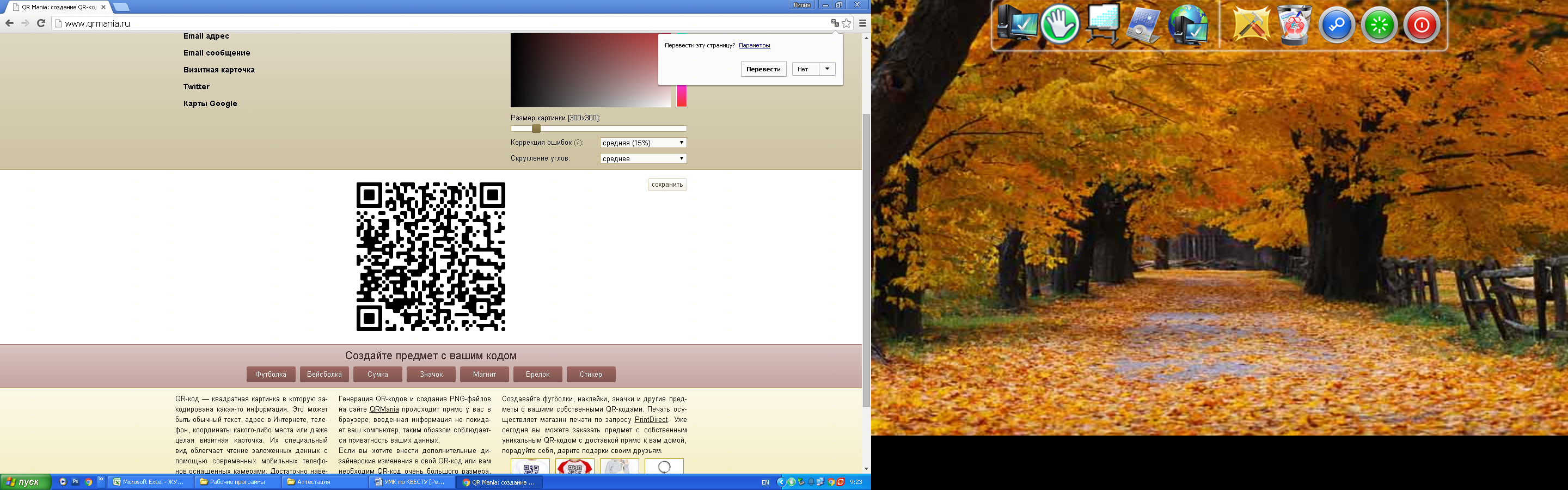1568x490 pixels.
Task: Click the pink hue strip
Action: pos(682,96)
